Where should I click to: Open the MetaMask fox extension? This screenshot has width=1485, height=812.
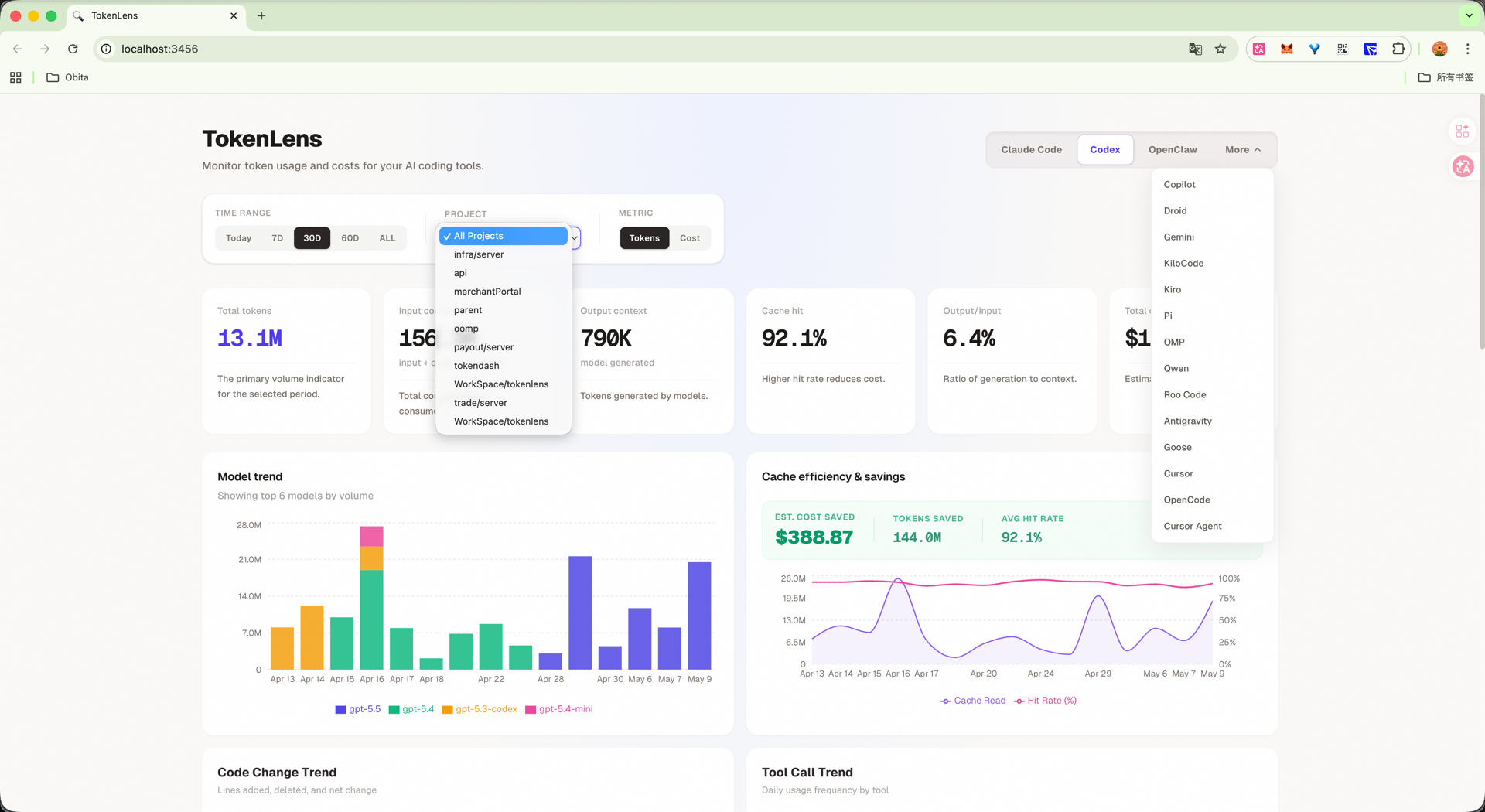click(1287, 49)
